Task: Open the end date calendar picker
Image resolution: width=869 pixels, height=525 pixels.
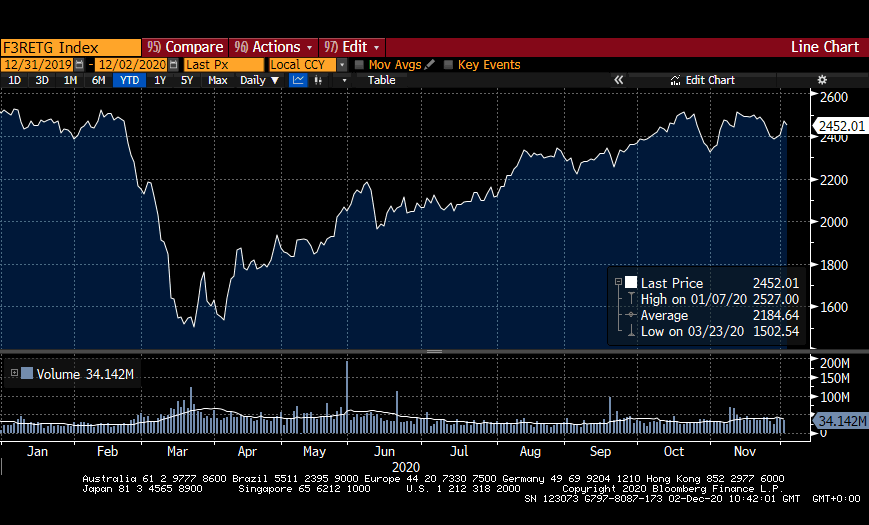Action: click(173, 65)
